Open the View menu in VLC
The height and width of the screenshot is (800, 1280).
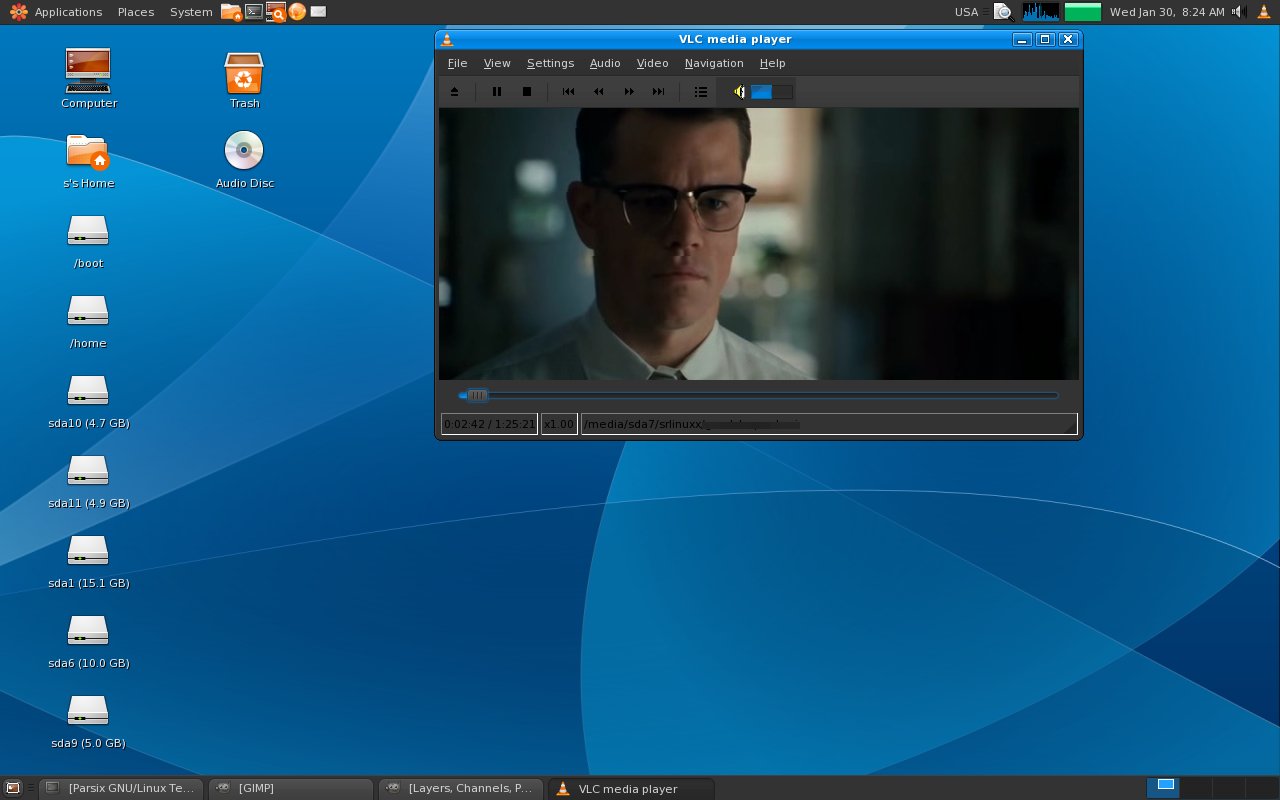pyautogui.click(x=497, y=63)
